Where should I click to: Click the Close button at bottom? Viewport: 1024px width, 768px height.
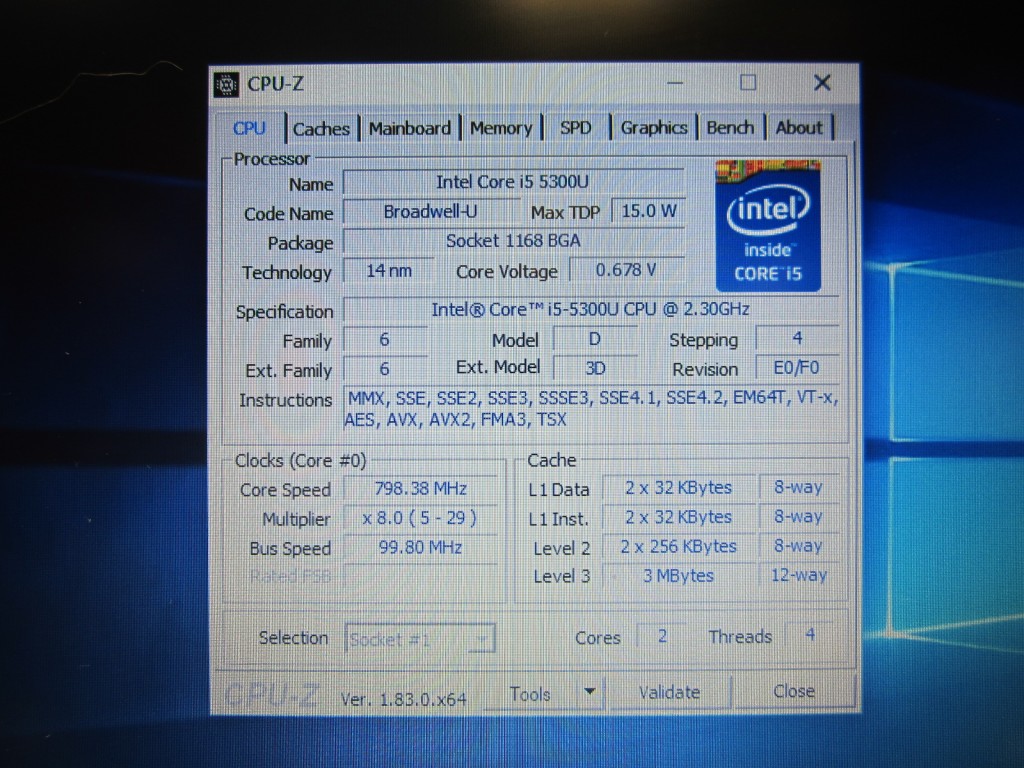click(x=793, y=691)
